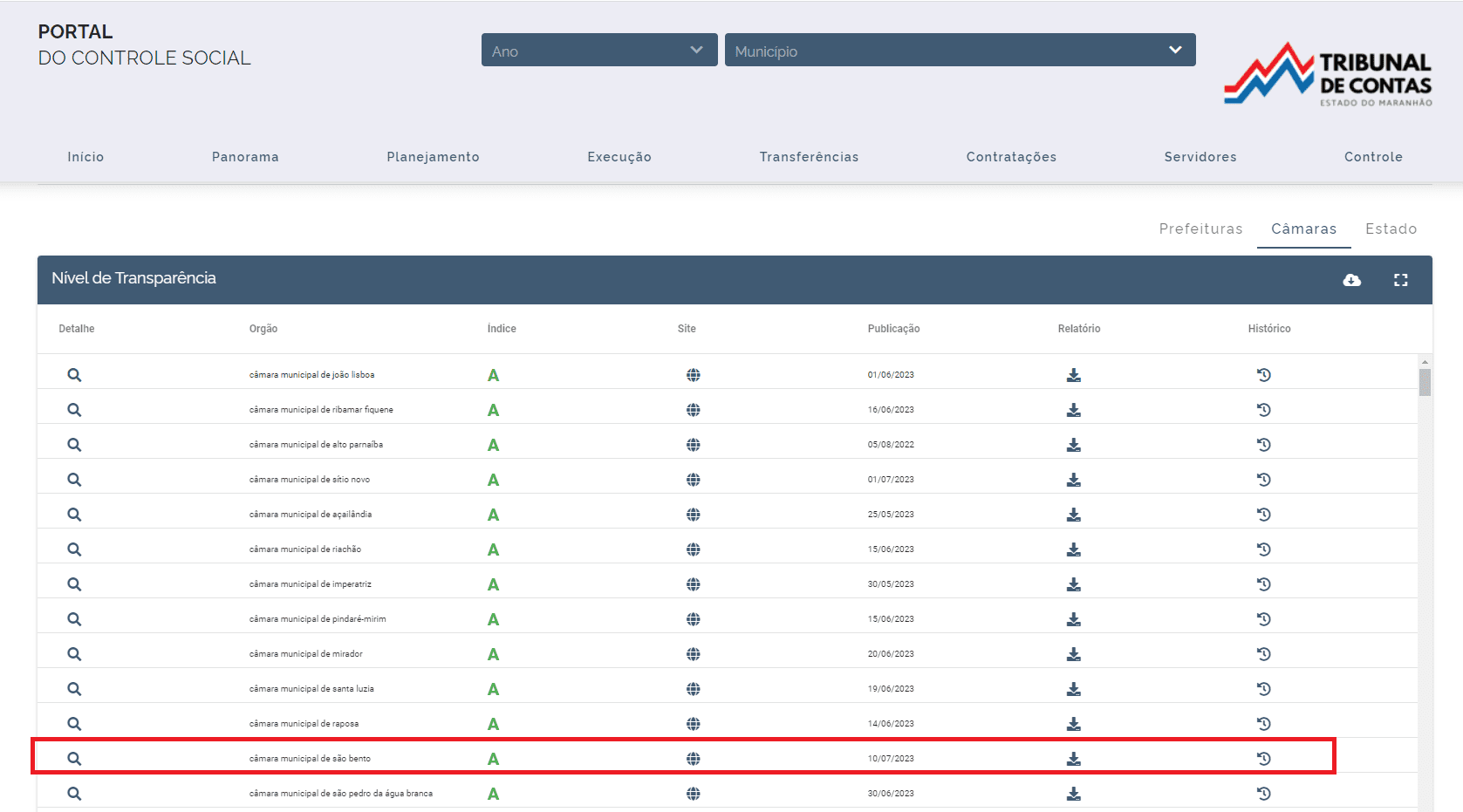The height and width of the screenshot is (812, 1463).
Task: View history for João Lisboa row
Action: click(x=1264, y=375)
